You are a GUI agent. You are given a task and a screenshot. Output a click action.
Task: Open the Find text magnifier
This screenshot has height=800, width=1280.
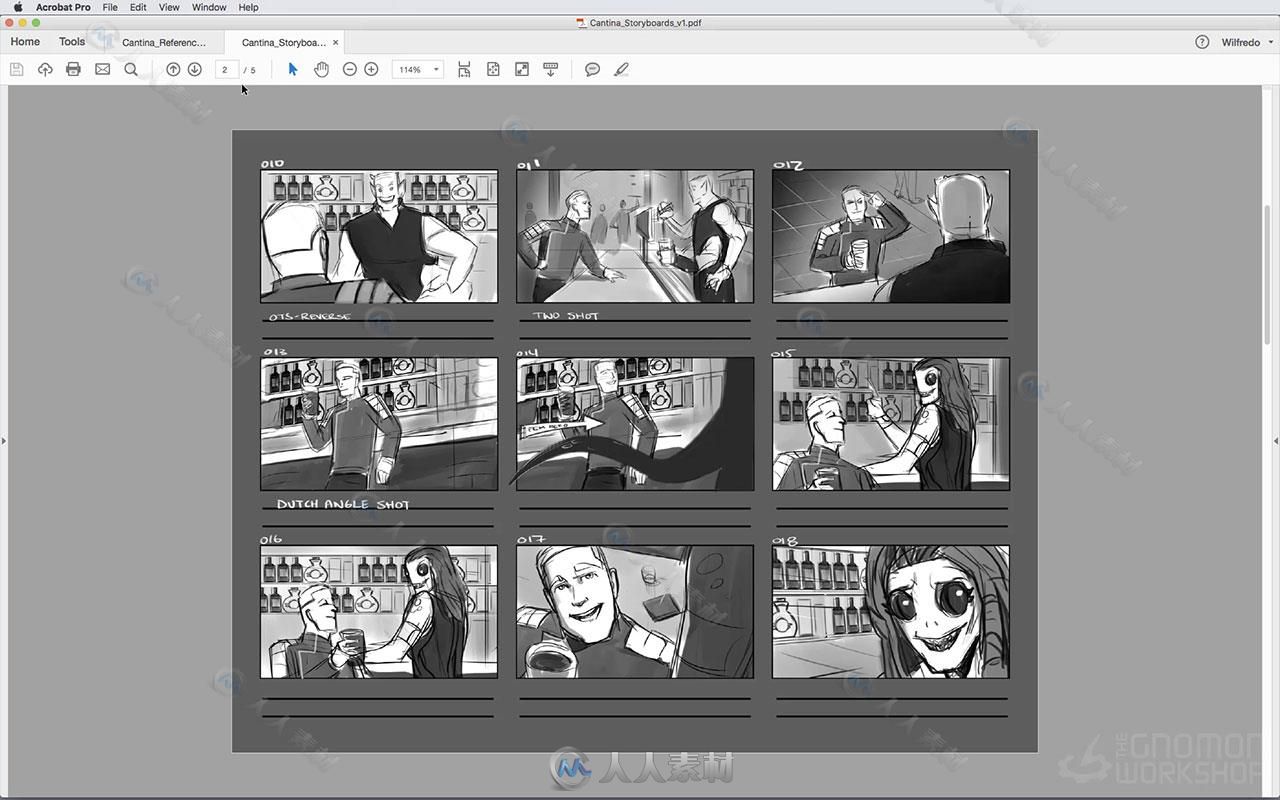[x=131, y=69]
